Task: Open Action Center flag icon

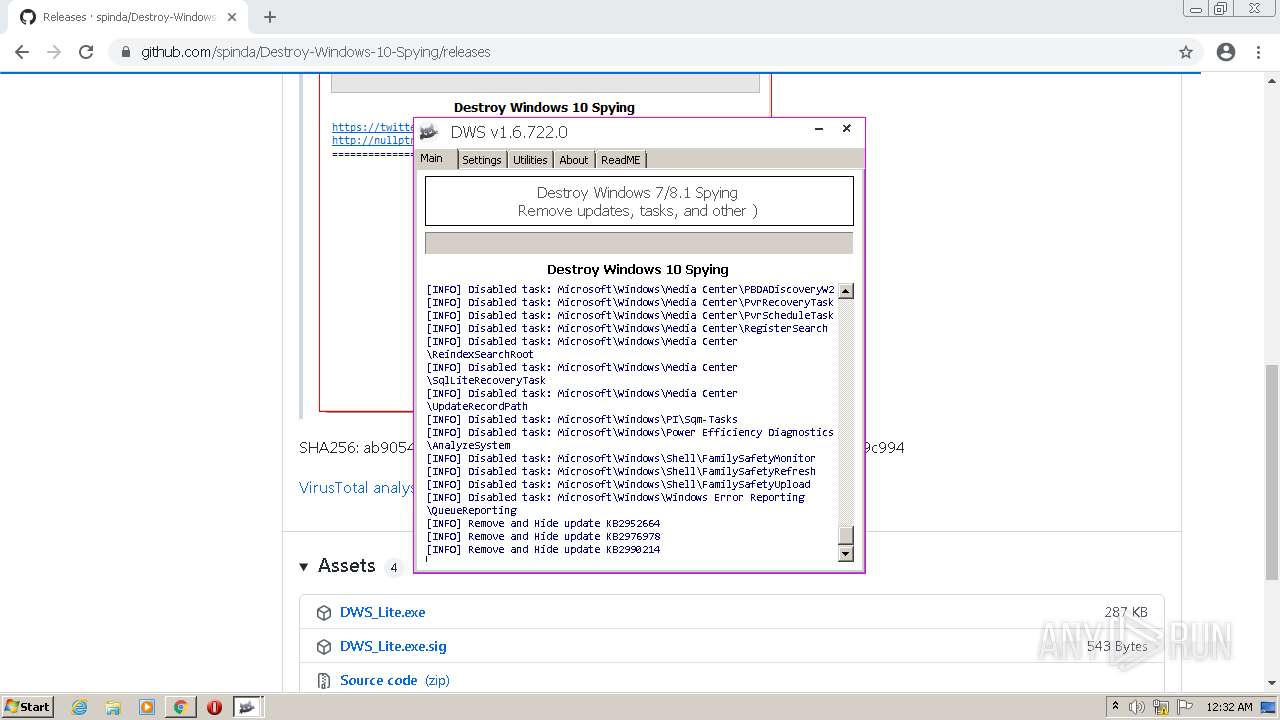Action: click(1185, 707)
